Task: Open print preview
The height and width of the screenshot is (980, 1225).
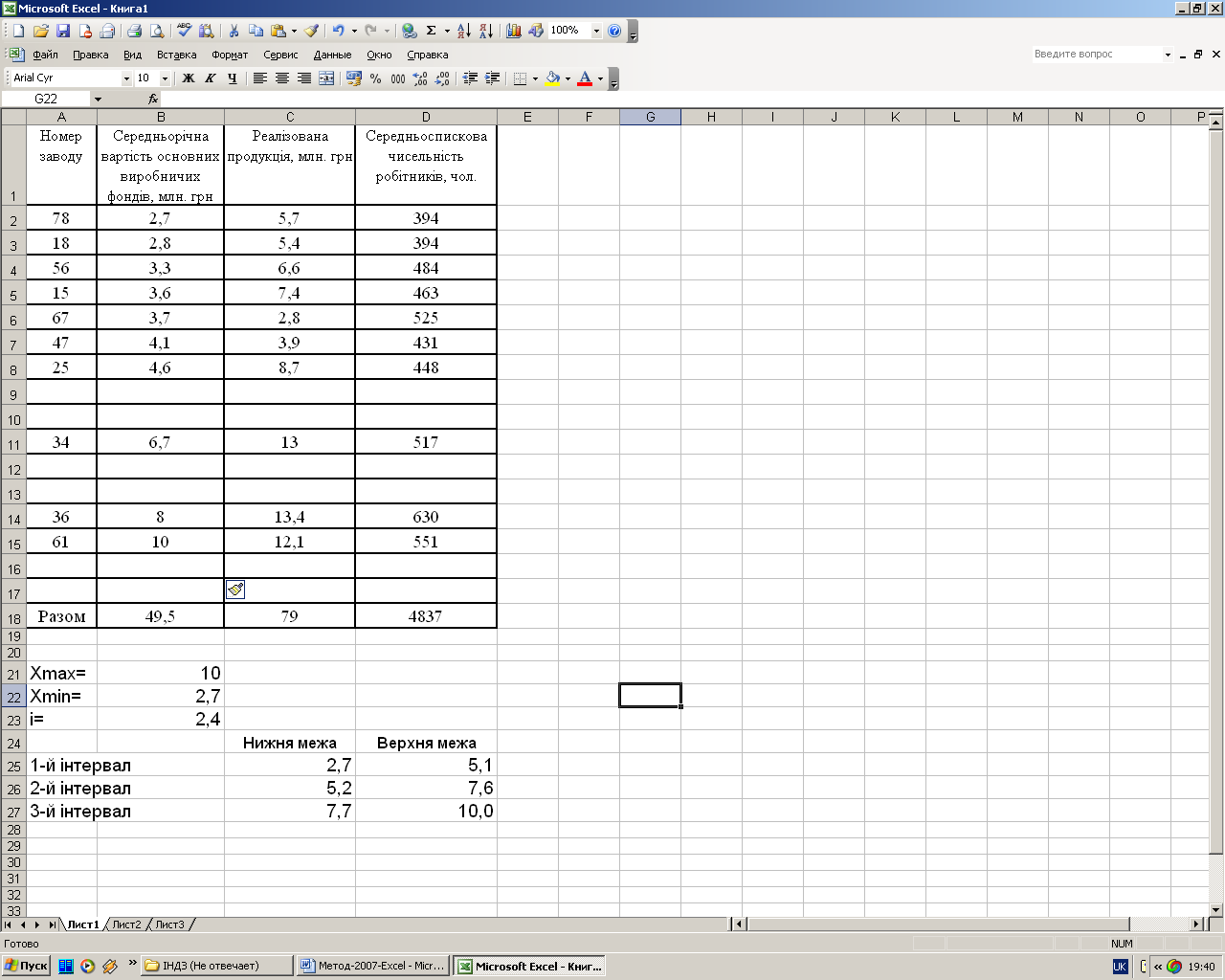Action: pyautogui.click(x=157, y=31)
